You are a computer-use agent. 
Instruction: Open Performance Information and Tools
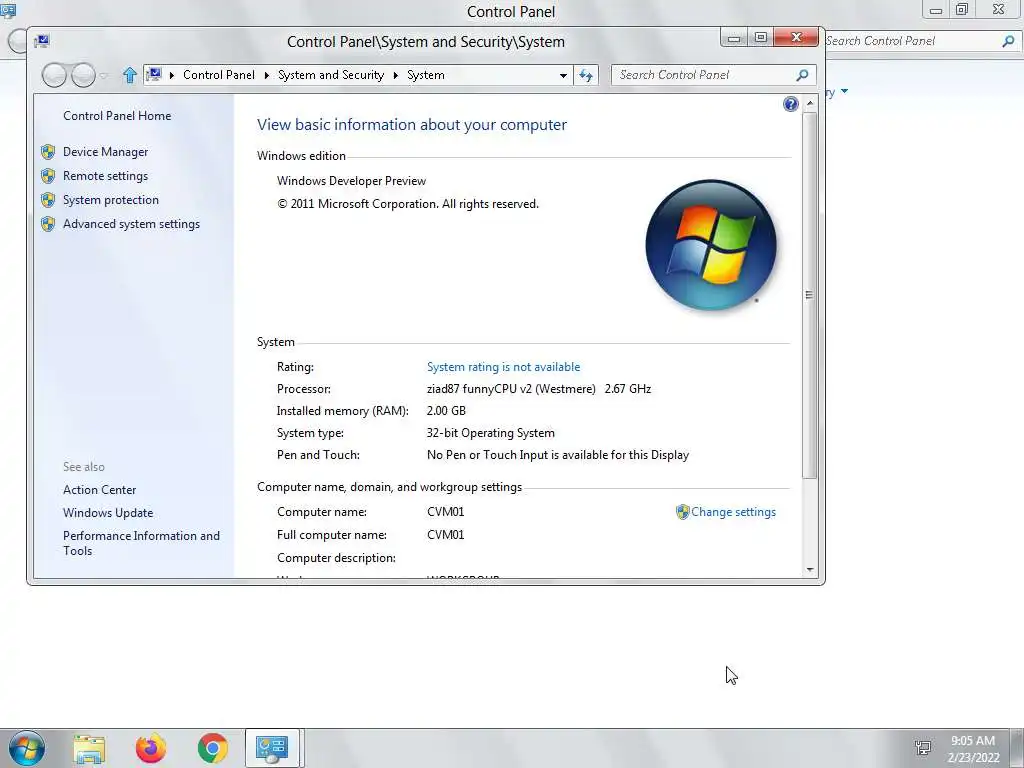141,543
